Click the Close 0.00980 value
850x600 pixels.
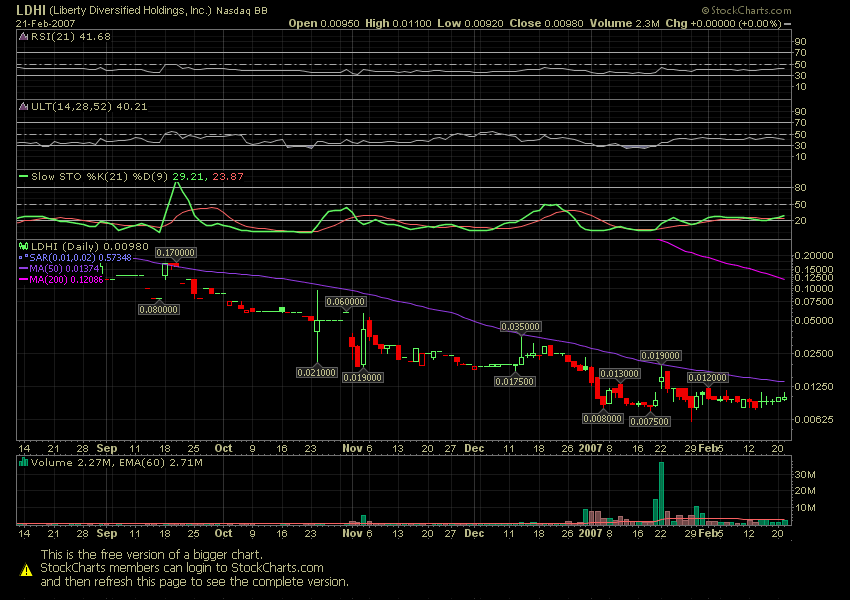pos(546,23)
